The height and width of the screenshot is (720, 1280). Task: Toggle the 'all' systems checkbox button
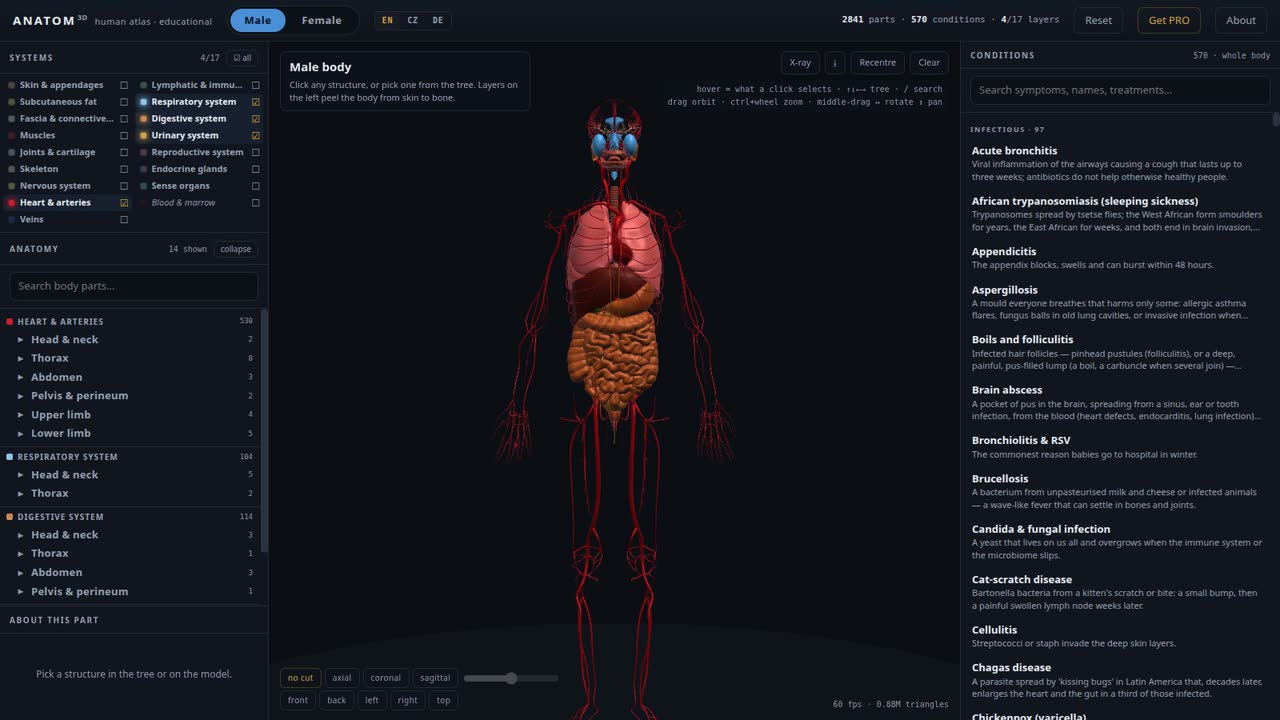242,58
